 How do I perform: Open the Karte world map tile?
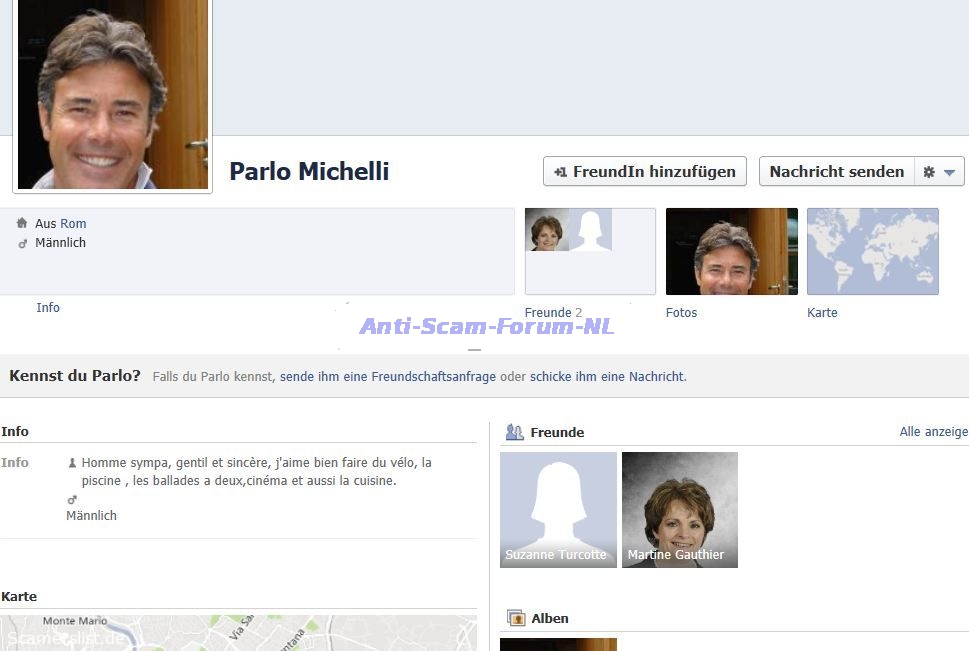(872, 251)
